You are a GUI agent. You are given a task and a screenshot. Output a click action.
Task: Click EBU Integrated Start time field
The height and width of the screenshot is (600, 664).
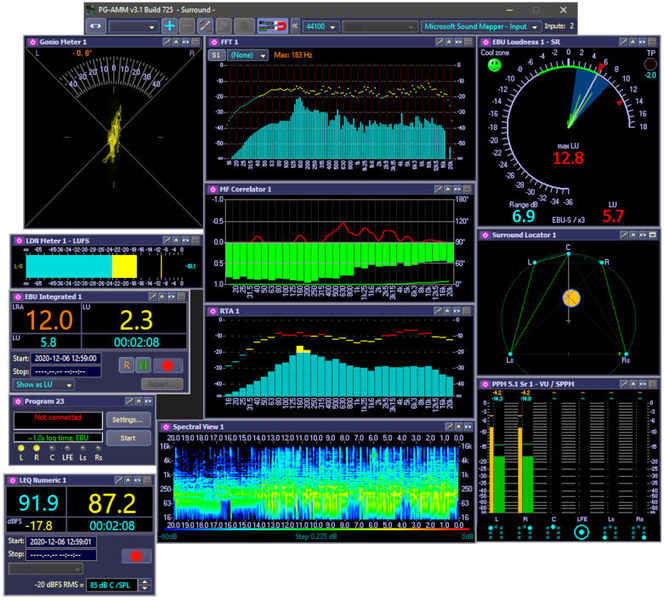tap(66, 358)
